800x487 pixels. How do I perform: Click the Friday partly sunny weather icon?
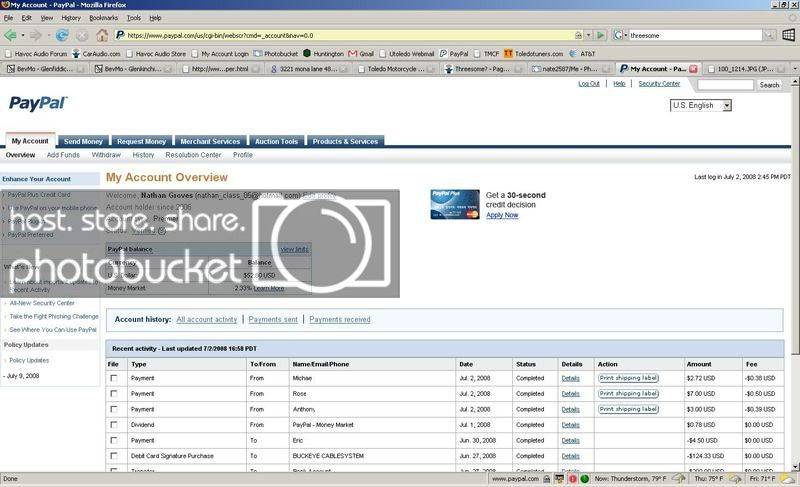pos(787,478)
